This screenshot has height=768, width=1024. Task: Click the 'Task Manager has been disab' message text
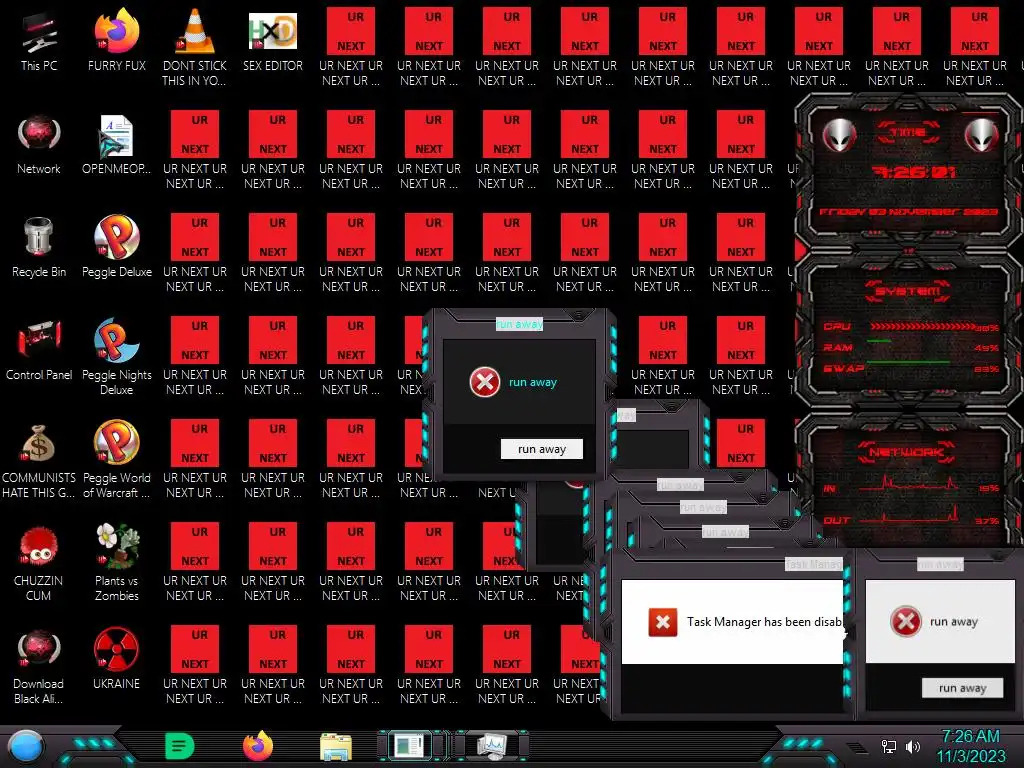click(x=764, y=622)
